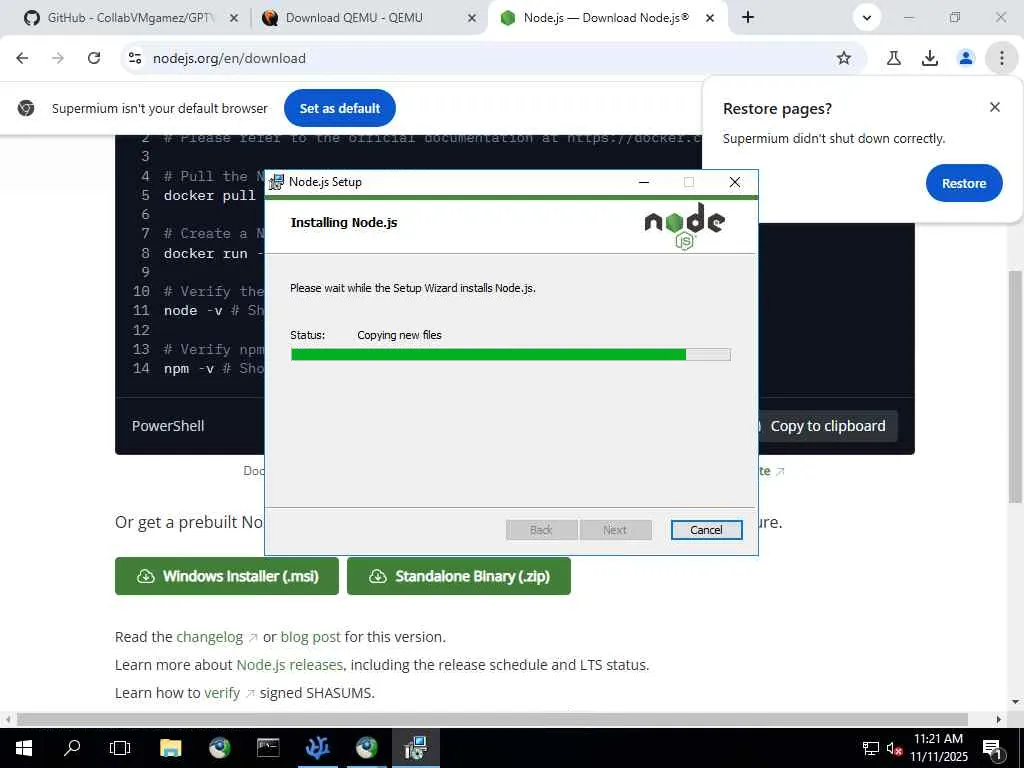
Task: Open the Chrome Labs flask icon
Action: tap(893, 58)
